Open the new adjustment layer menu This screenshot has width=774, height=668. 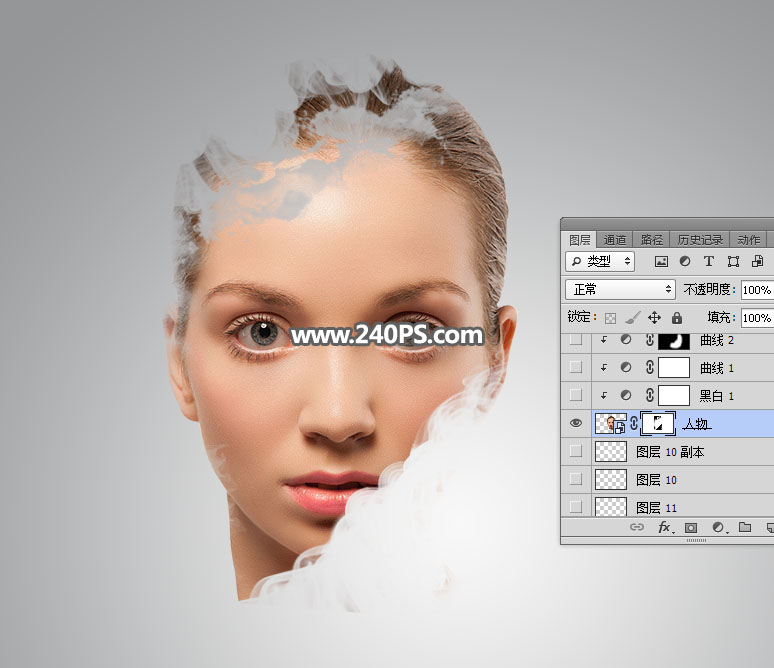(718, 527)
